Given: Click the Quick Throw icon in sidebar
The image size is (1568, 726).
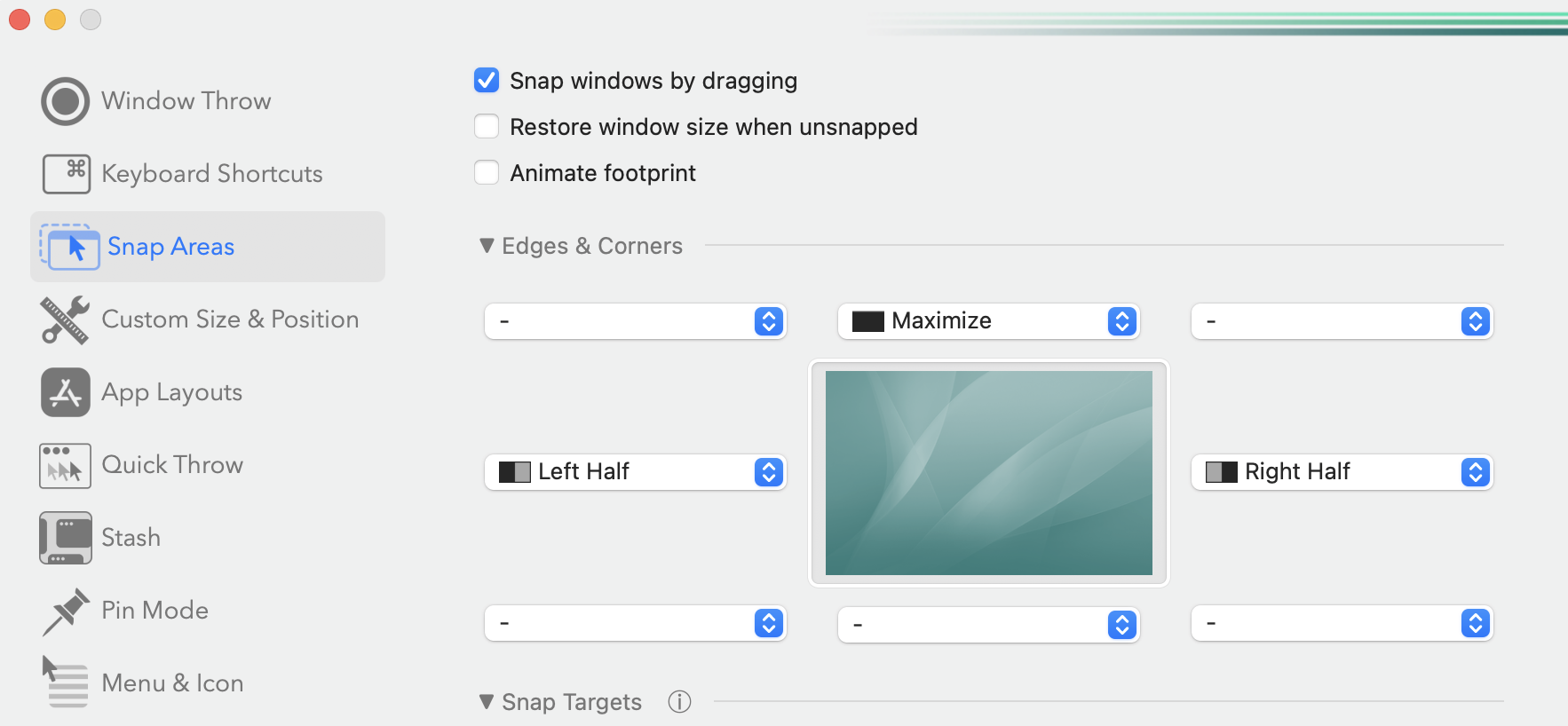Looking at the screenshot, I should pyautogui.click(x=65, y=465).
